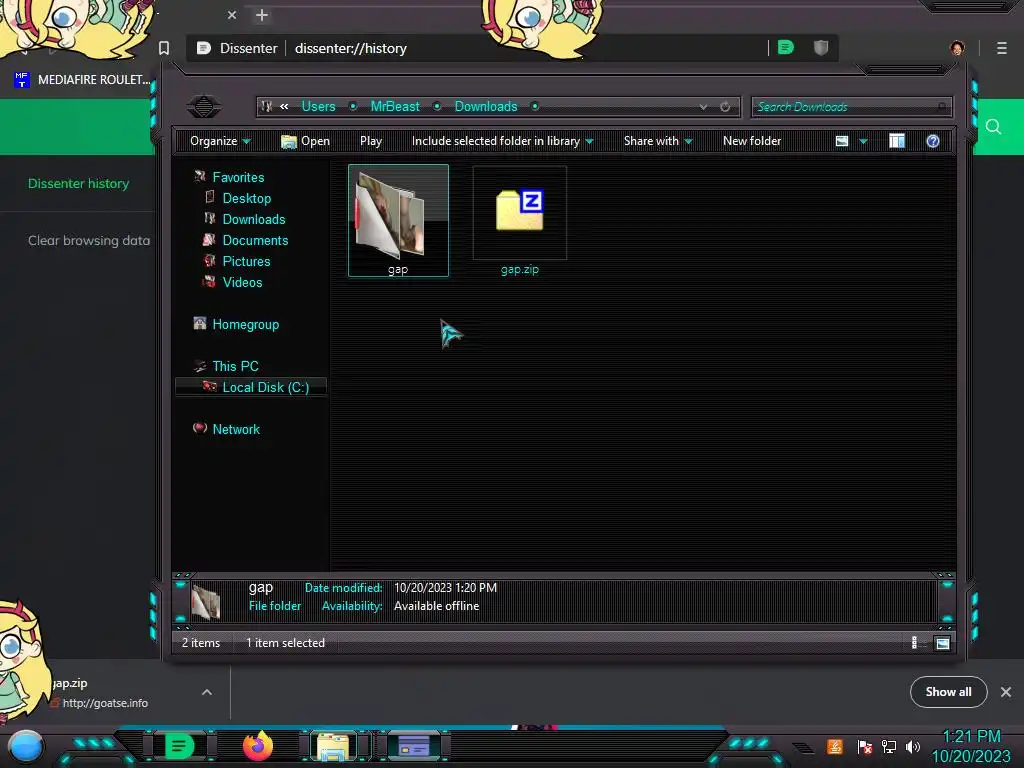Image resolution: width=1024 pixels, height=768 pixels.
Task: Expand Include selected folder in library
Action: tap(502, 141)
